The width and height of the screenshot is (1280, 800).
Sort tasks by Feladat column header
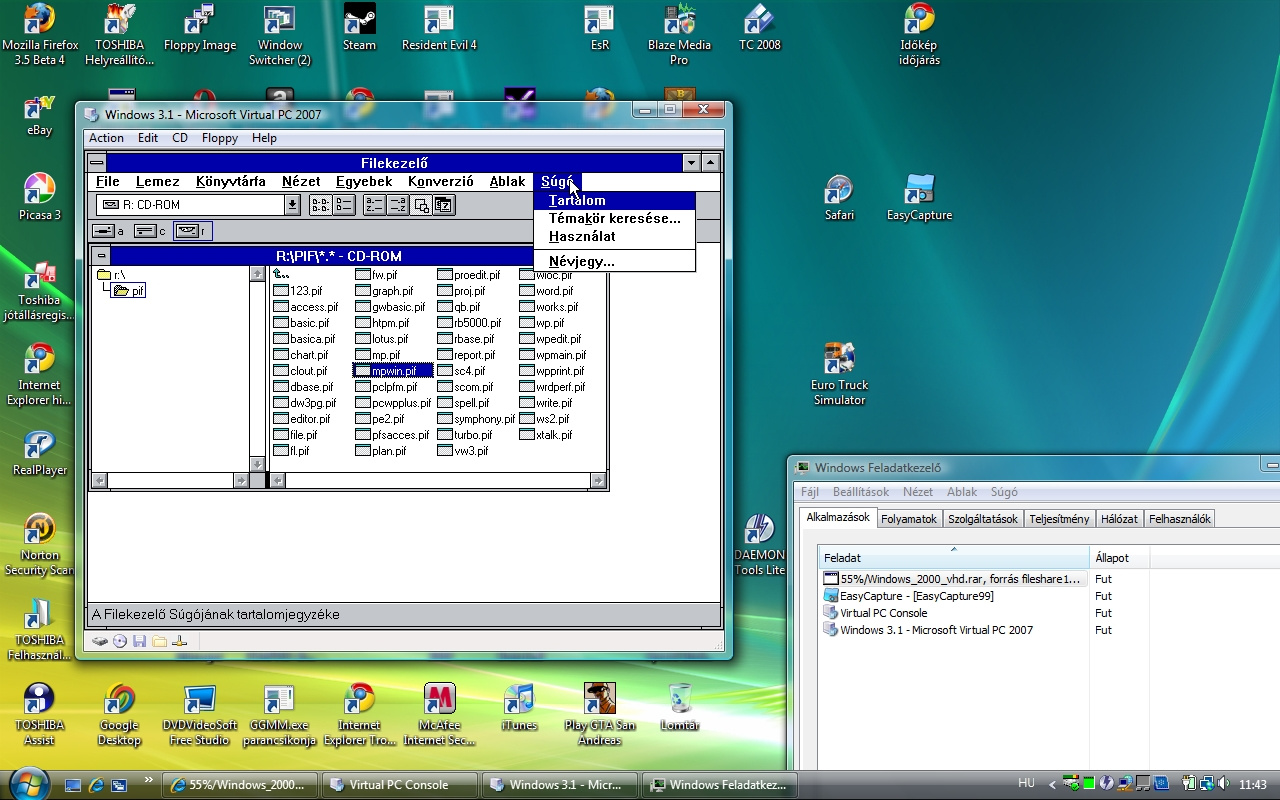tap(954, 557)
